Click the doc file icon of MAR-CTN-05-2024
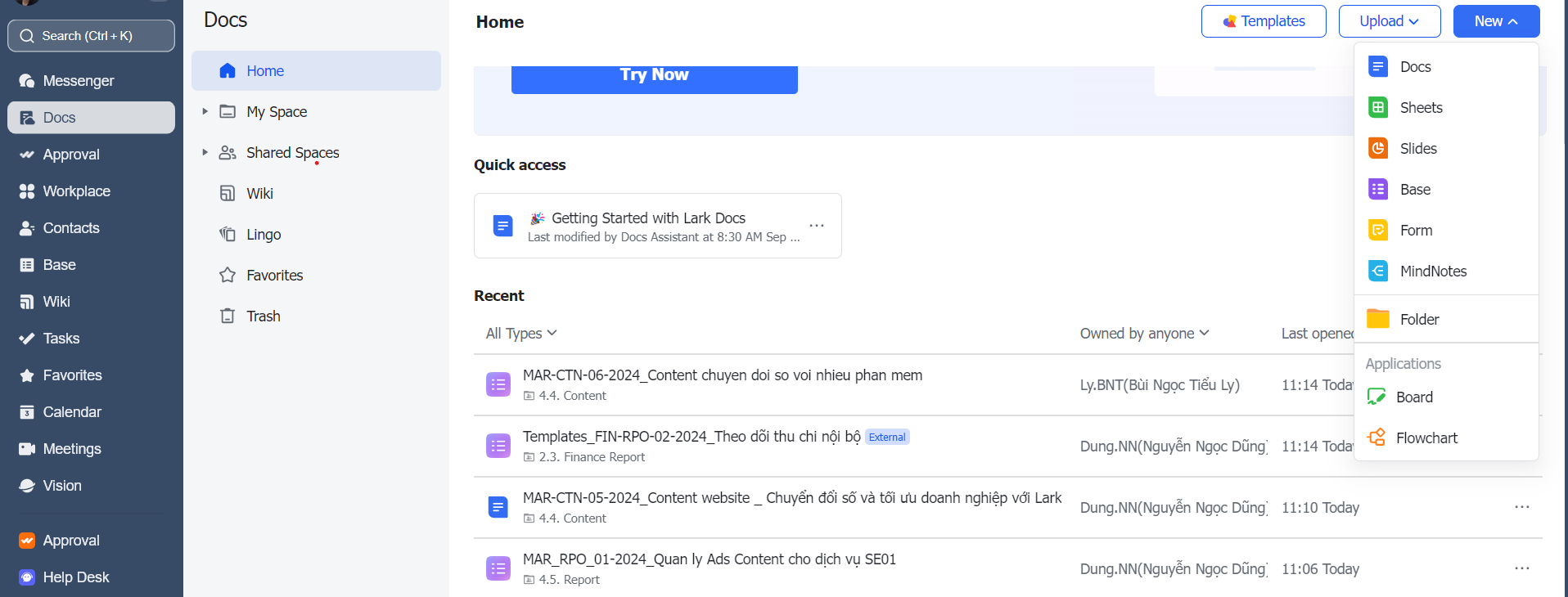This screenshot has height=597, width=1568. pyautogui.click(x=498, y=507)
